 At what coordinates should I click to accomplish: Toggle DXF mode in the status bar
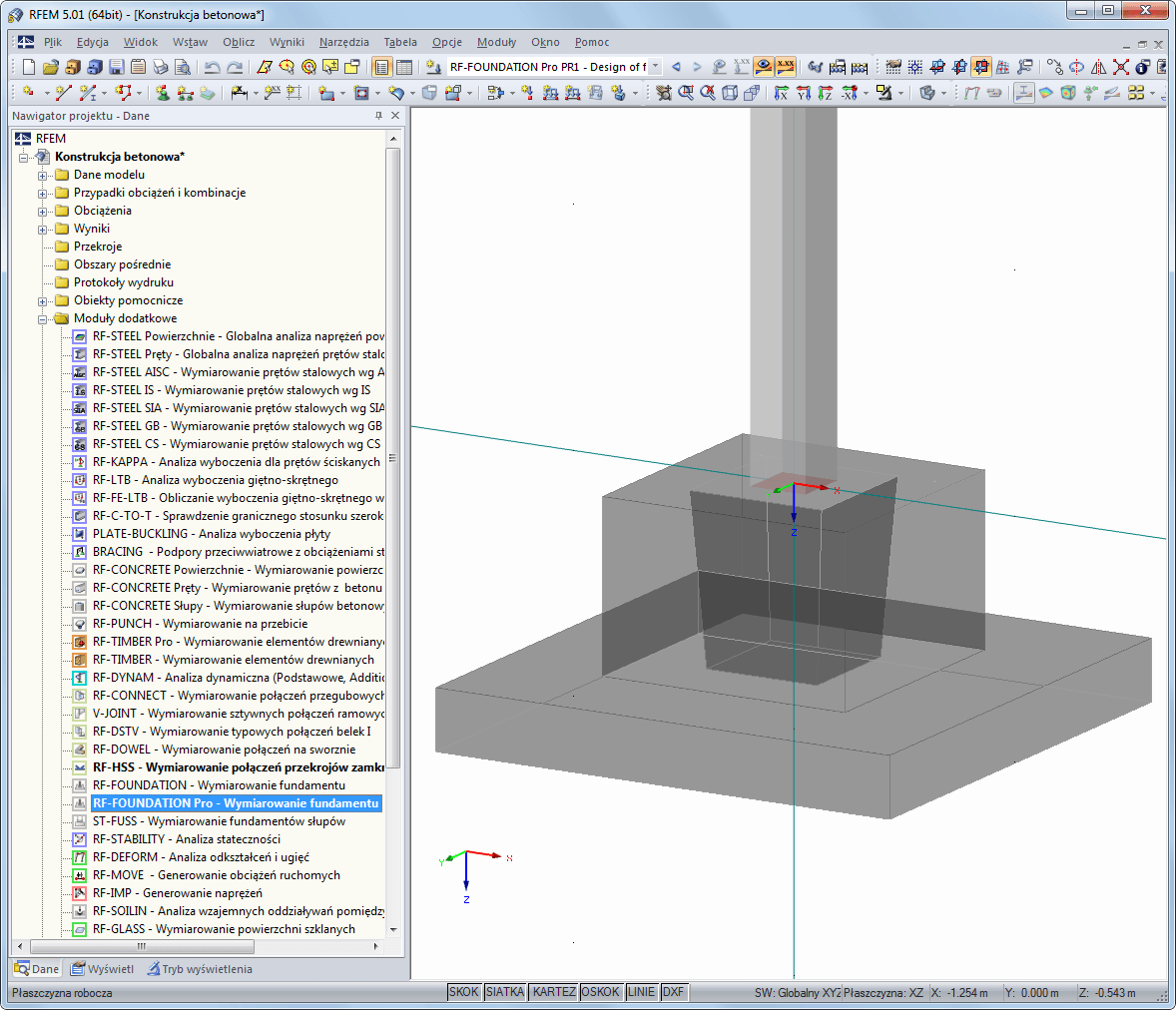[674, 992]
